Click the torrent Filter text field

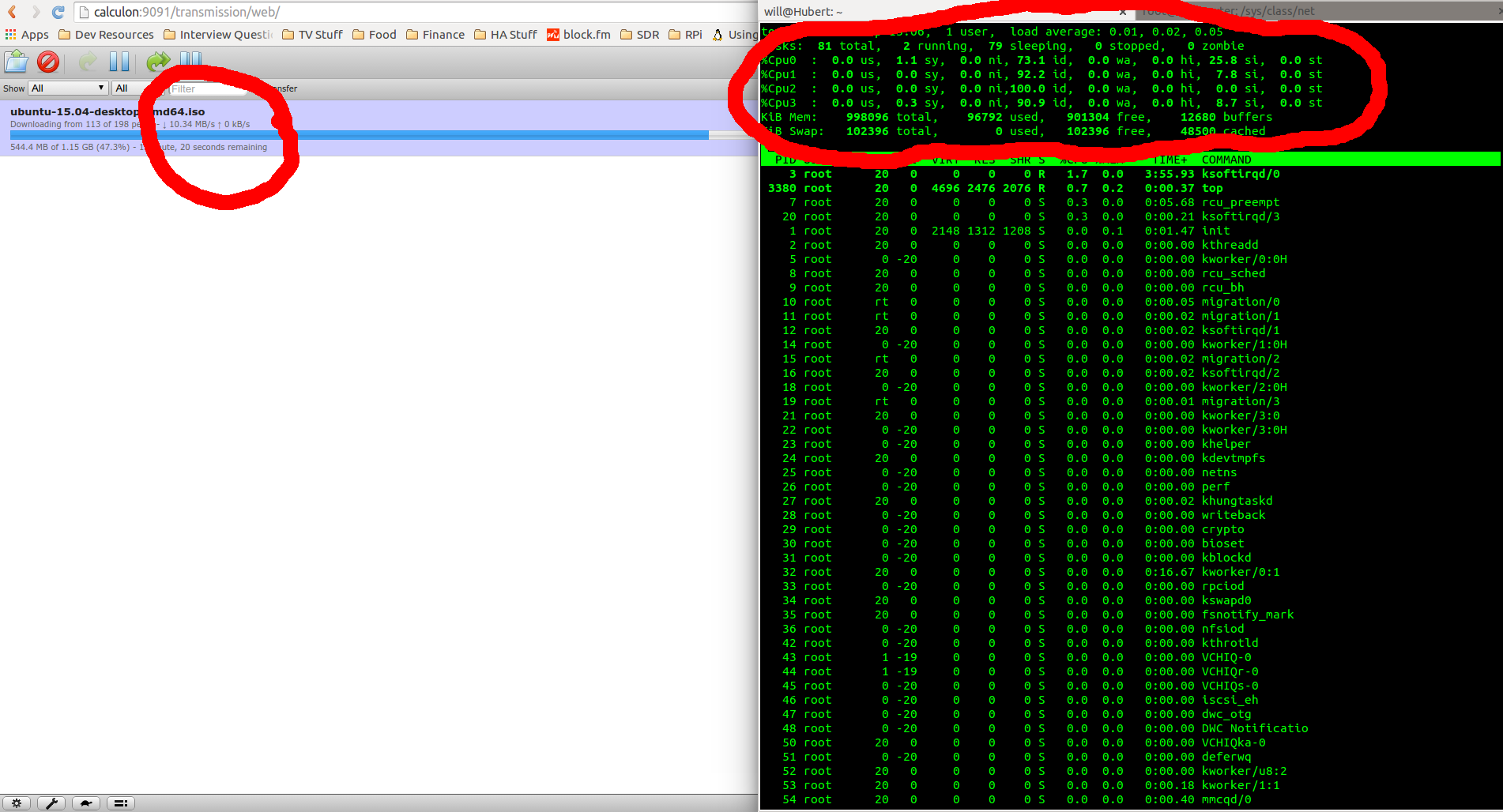(209, 88)
